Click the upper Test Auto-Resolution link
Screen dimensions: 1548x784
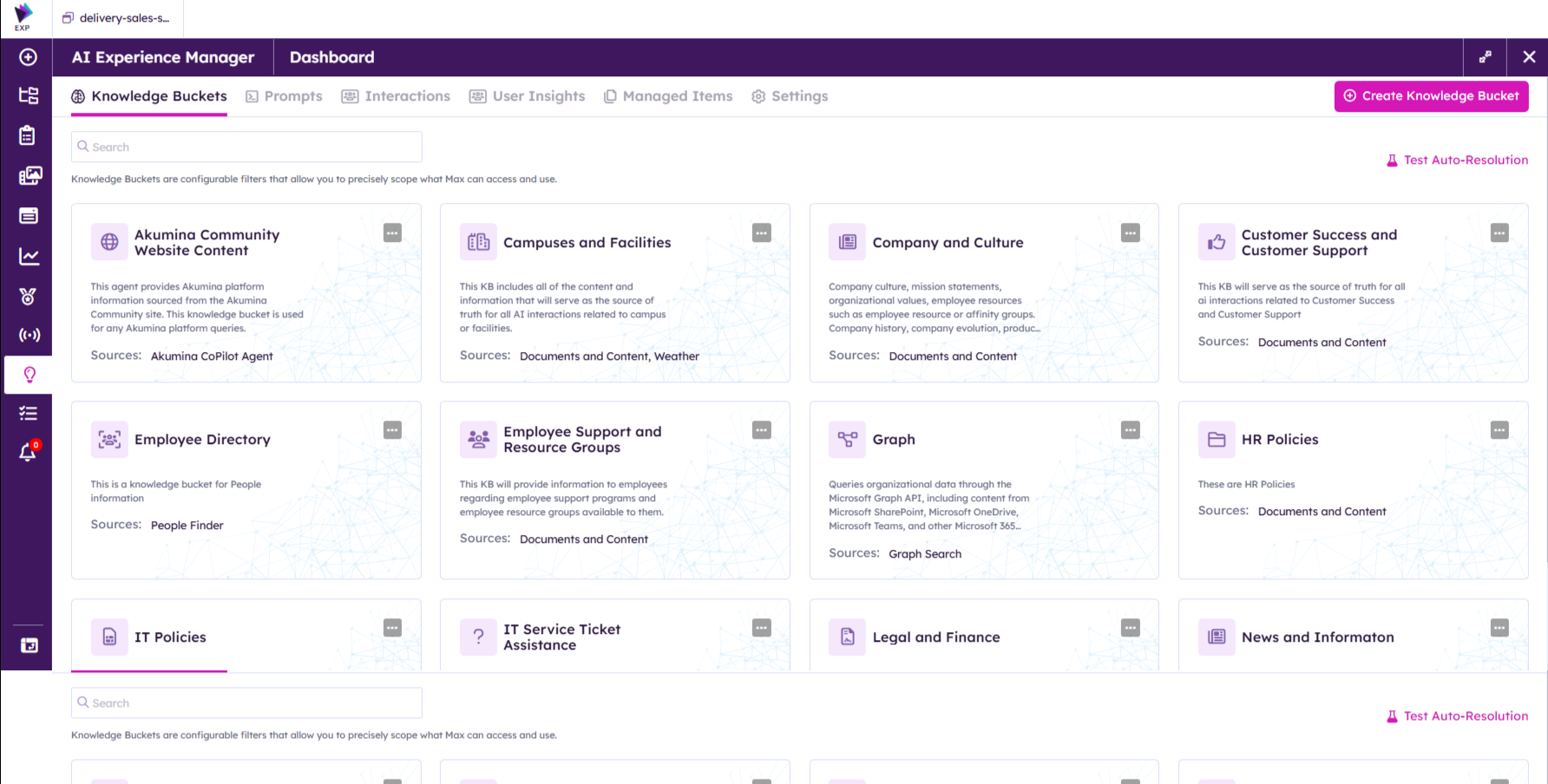1457,160
